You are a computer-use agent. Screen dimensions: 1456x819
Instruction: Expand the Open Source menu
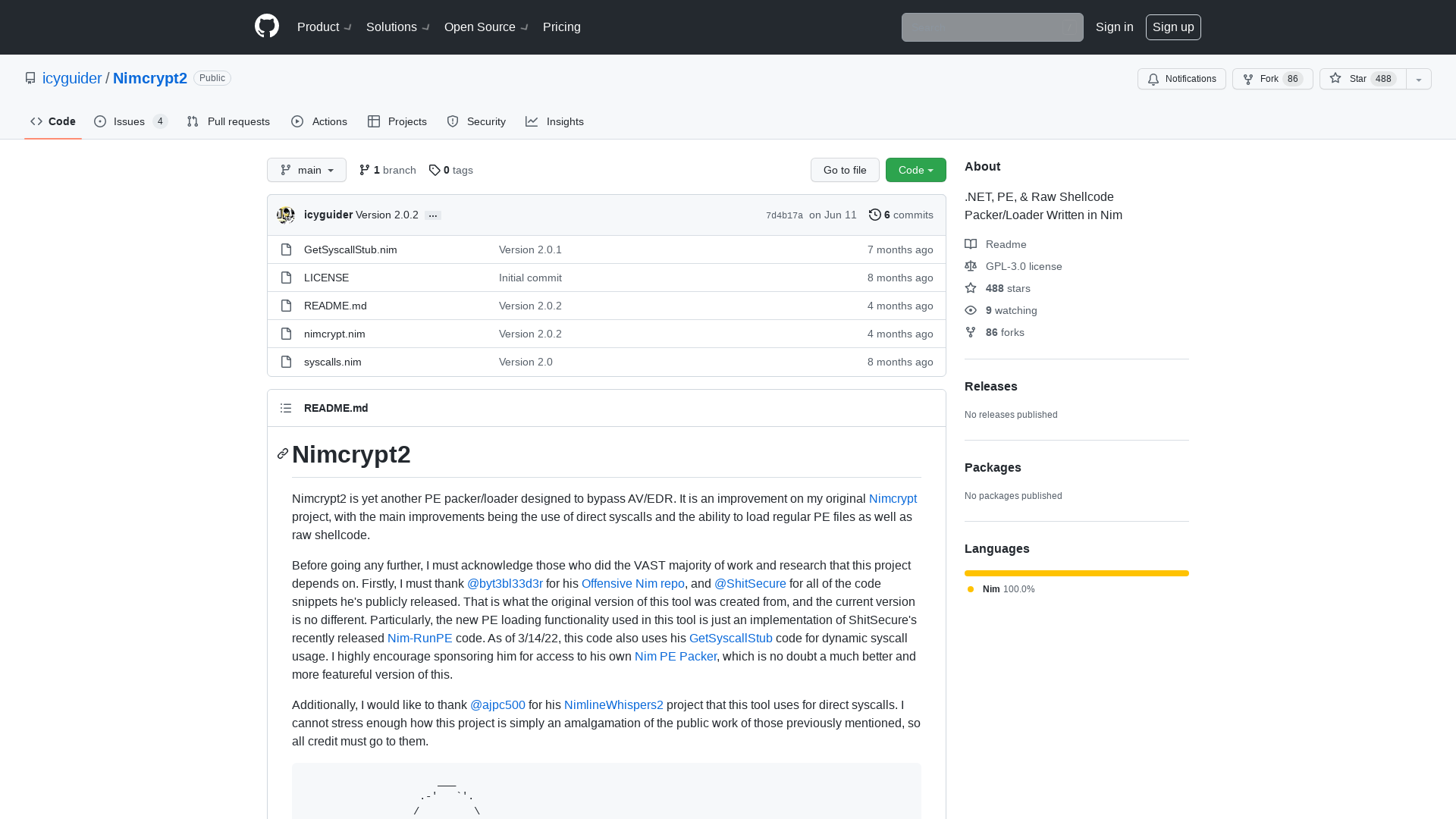click(x=487, y=27)
